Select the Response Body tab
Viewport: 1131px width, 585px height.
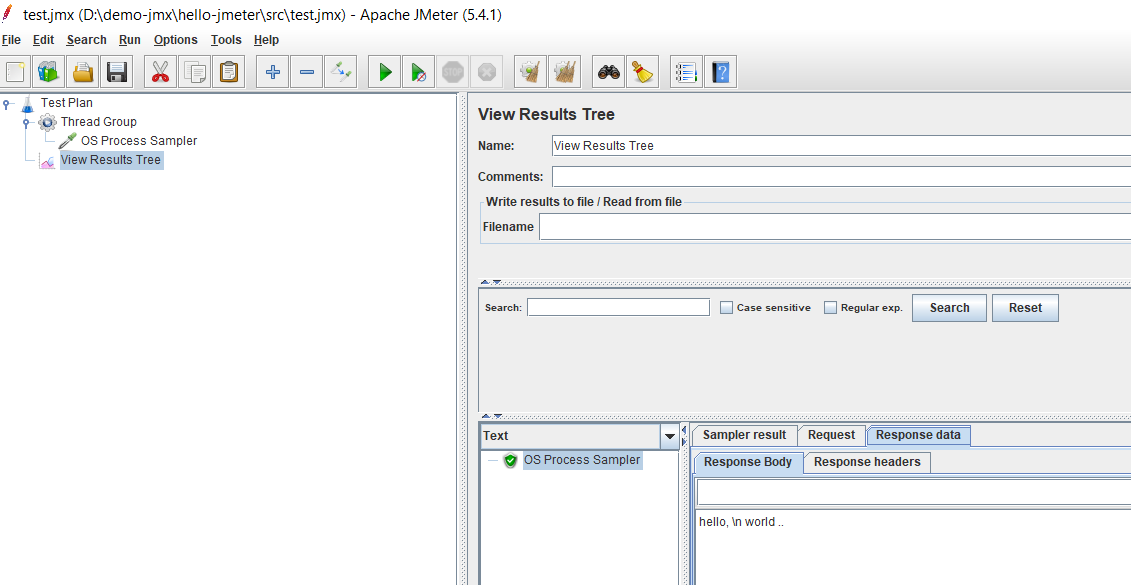(748, 462)
